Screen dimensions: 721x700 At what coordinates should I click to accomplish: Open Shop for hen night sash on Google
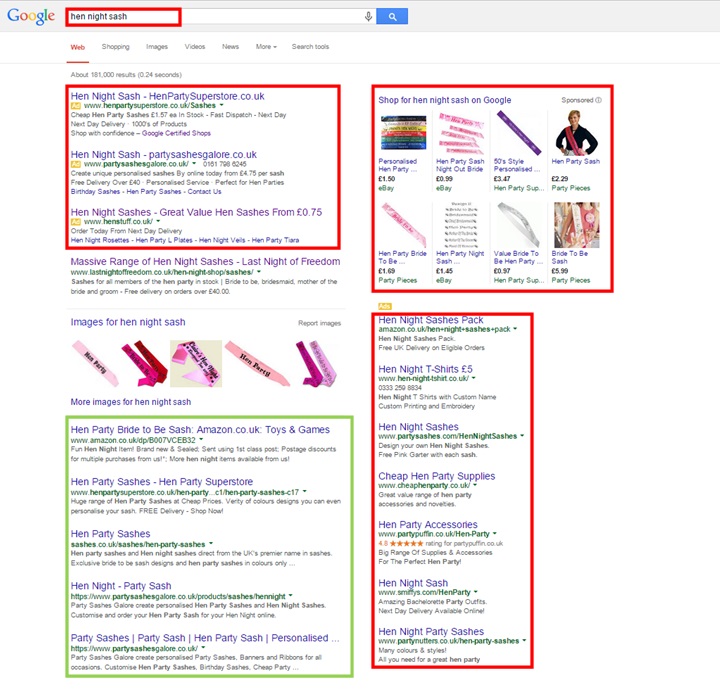[445, 100]
